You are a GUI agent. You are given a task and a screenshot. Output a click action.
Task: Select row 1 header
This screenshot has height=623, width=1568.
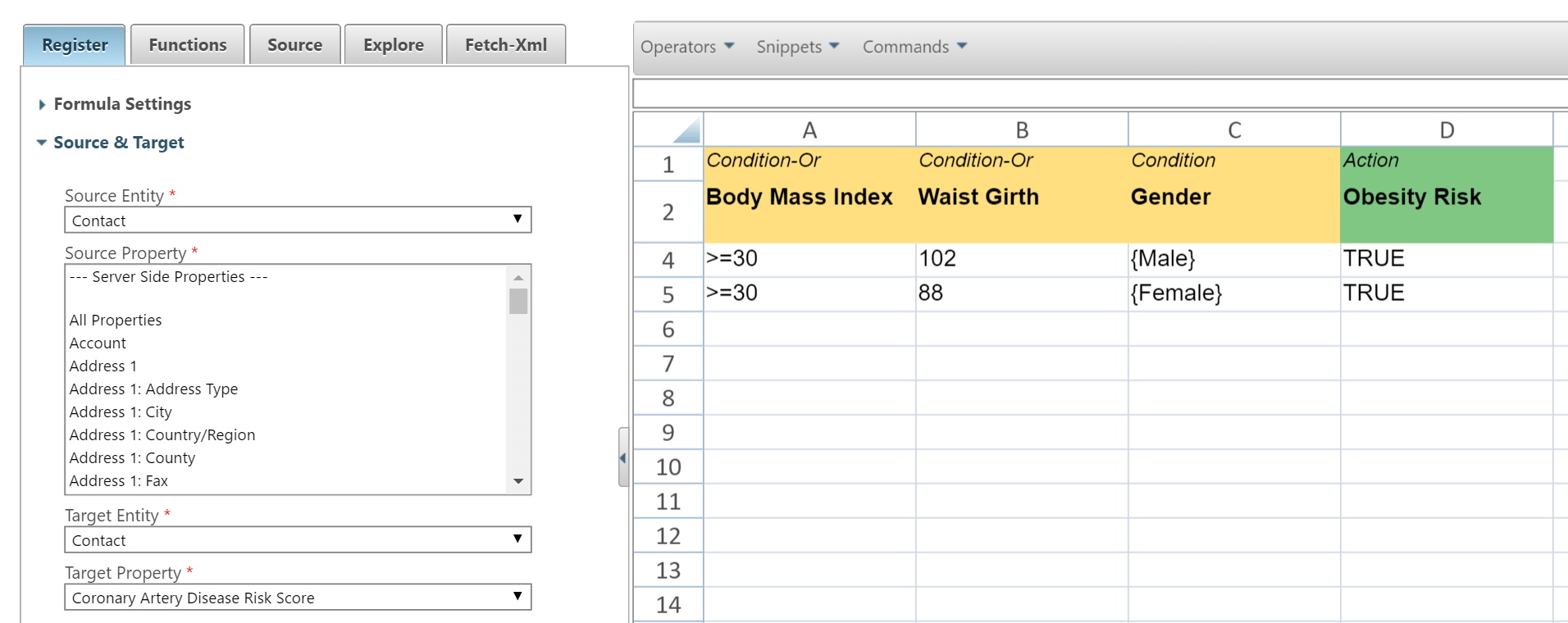668,164
